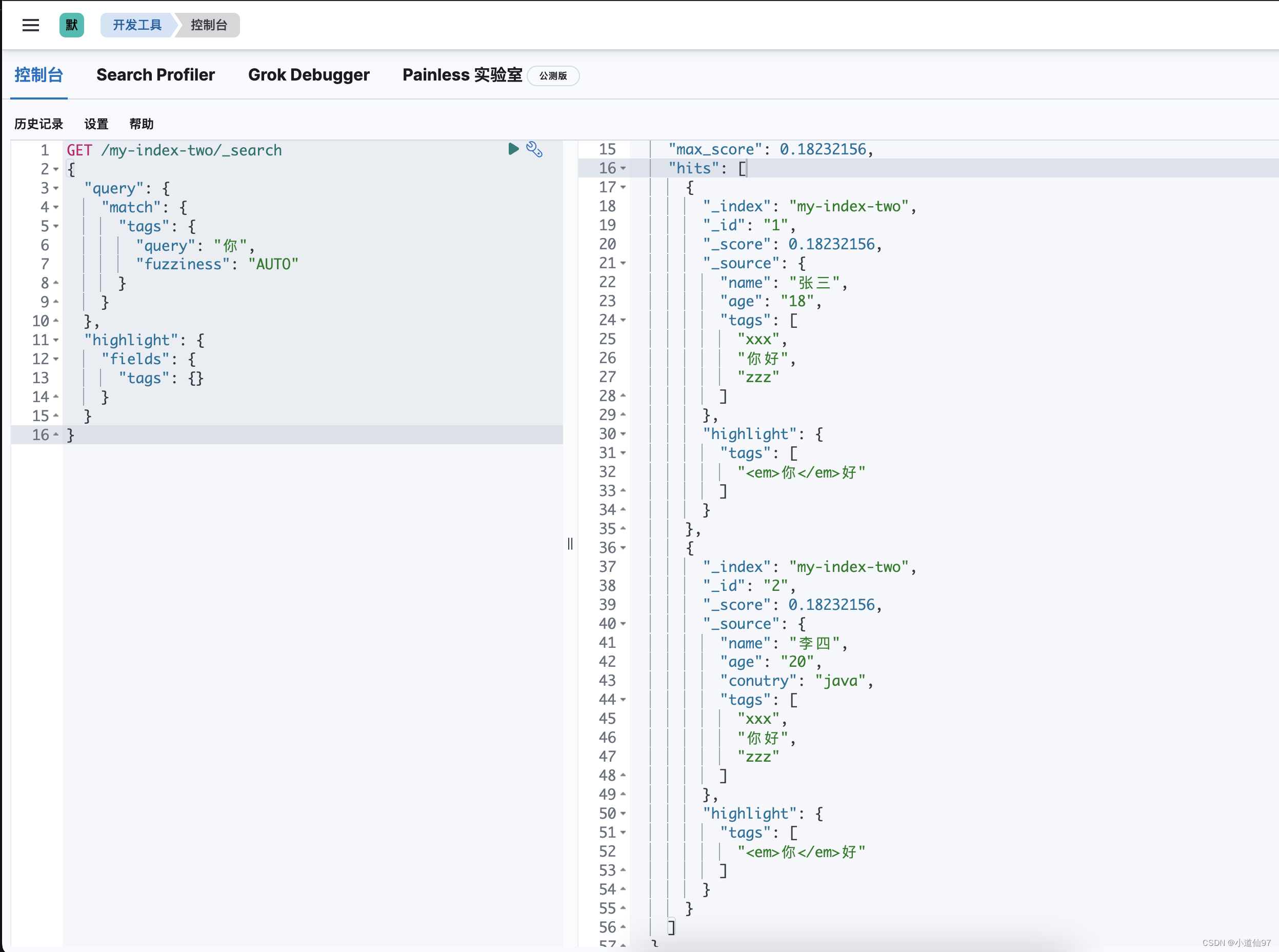Switch to Search Profiler tab
The width and height of the screenshot is (1279, 952).
point(155,75)
